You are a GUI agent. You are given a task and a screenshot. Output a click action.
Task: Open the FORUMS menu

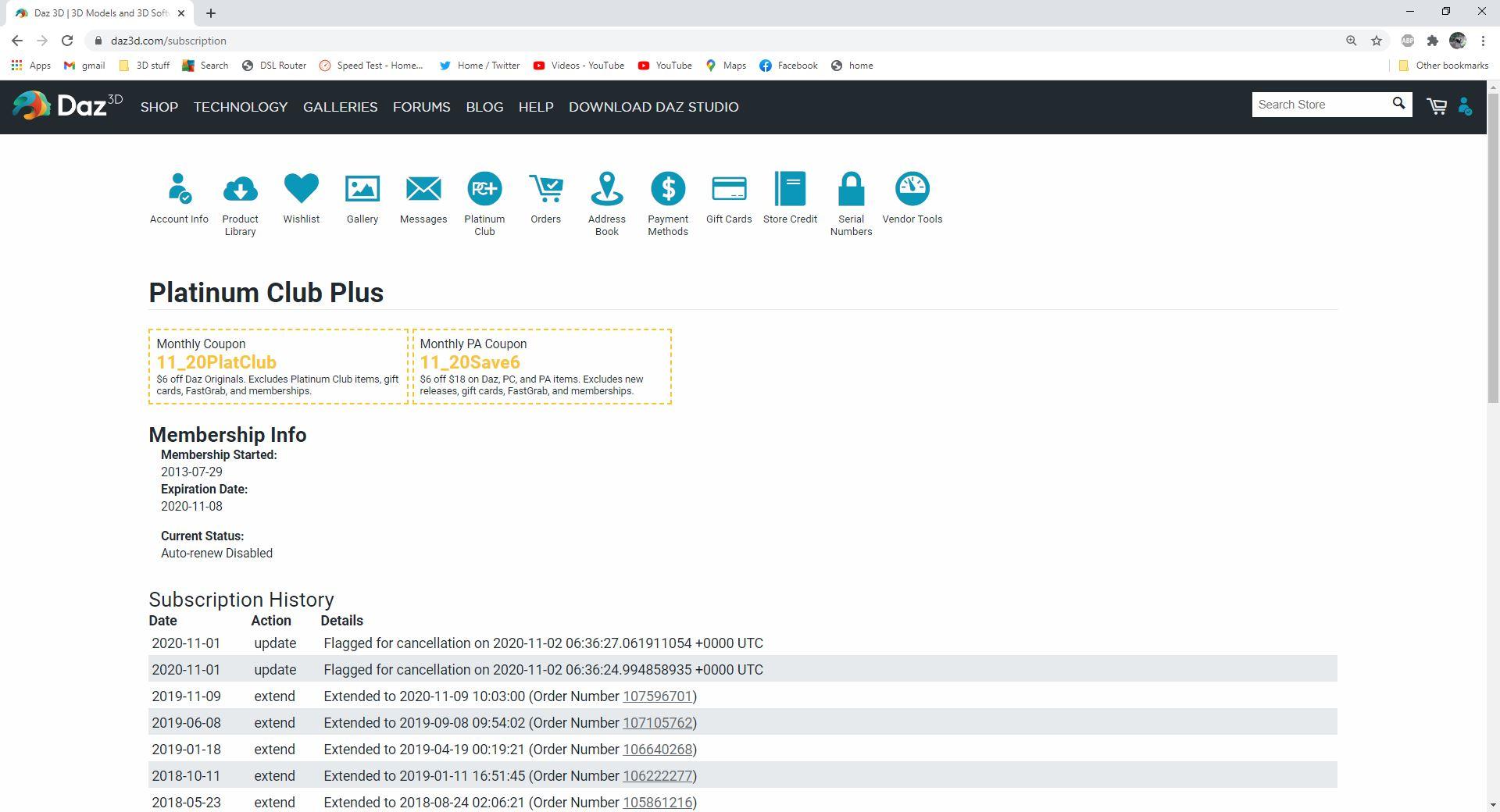pos(421,107)
